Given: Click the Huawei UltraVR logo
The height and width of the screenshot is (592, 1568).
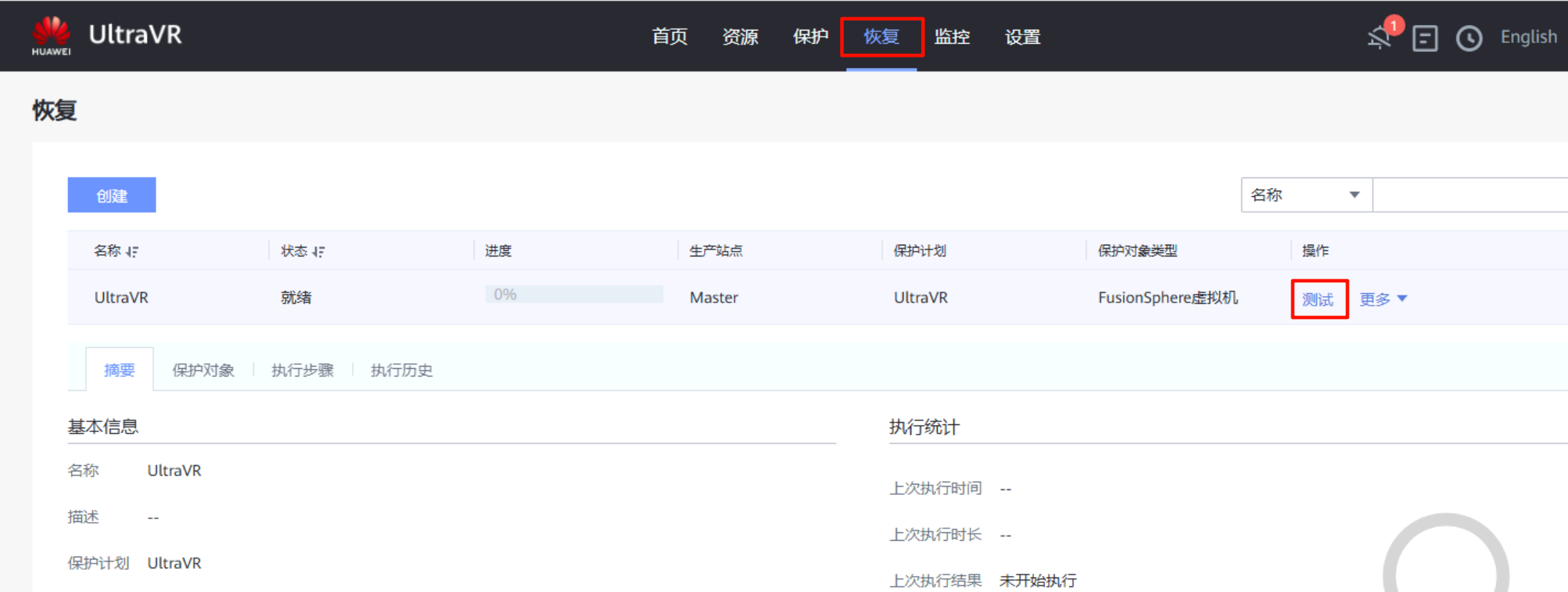Looking at the screenshot, I should pos(106,35).
